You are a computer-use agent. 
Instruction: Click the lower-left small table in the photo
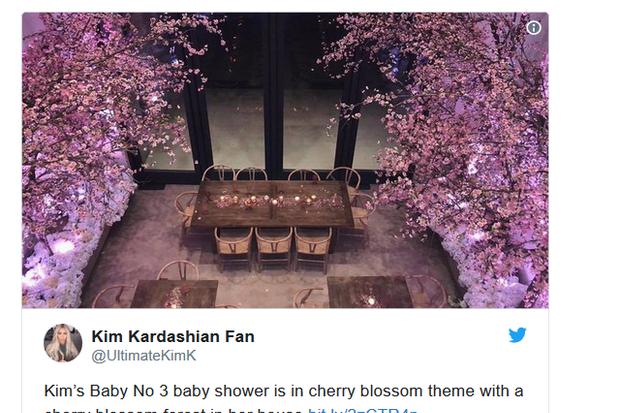(x=174, y=294)
